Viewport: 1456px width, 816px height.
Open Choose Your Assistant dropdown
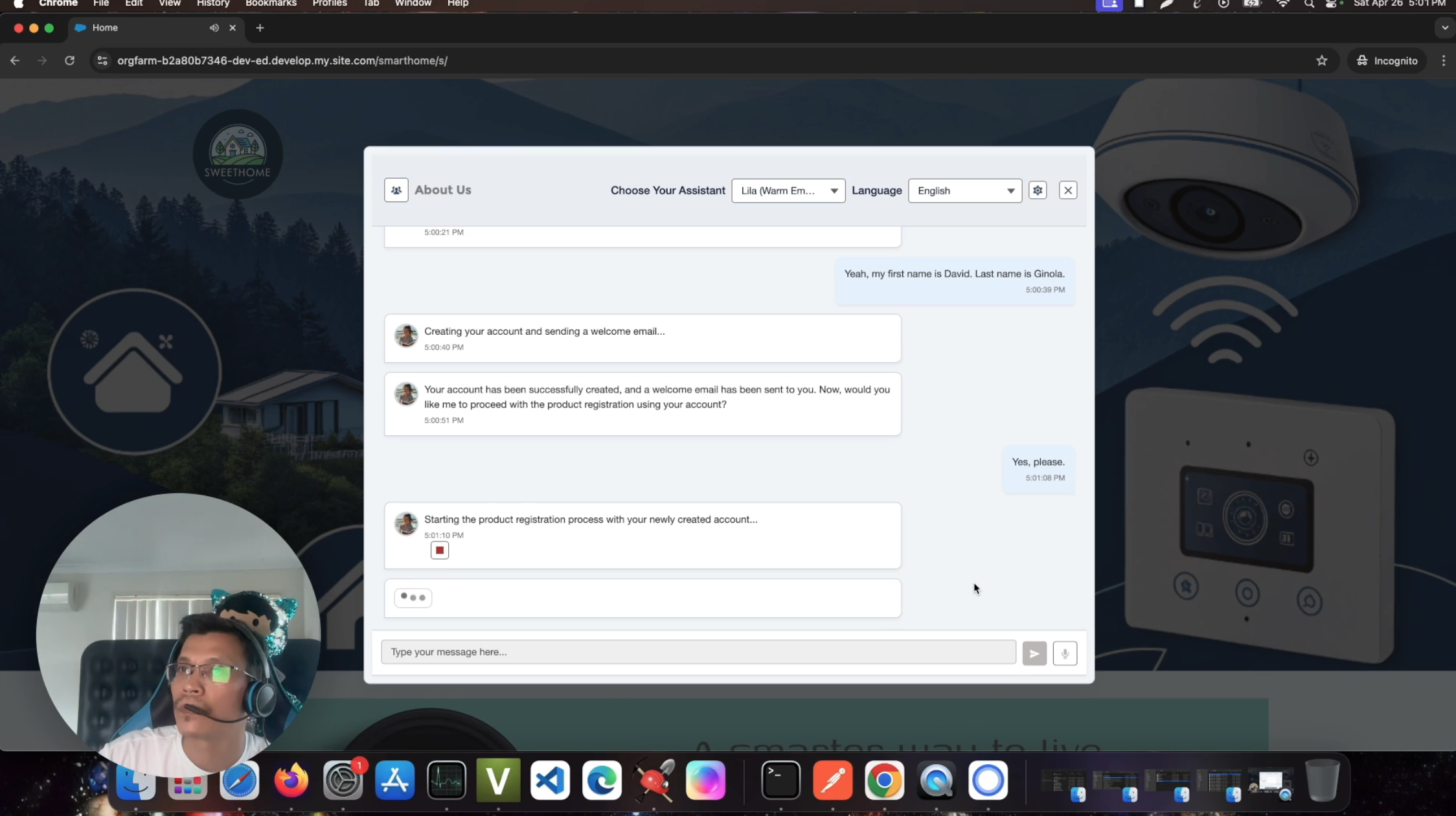point(788,190)
